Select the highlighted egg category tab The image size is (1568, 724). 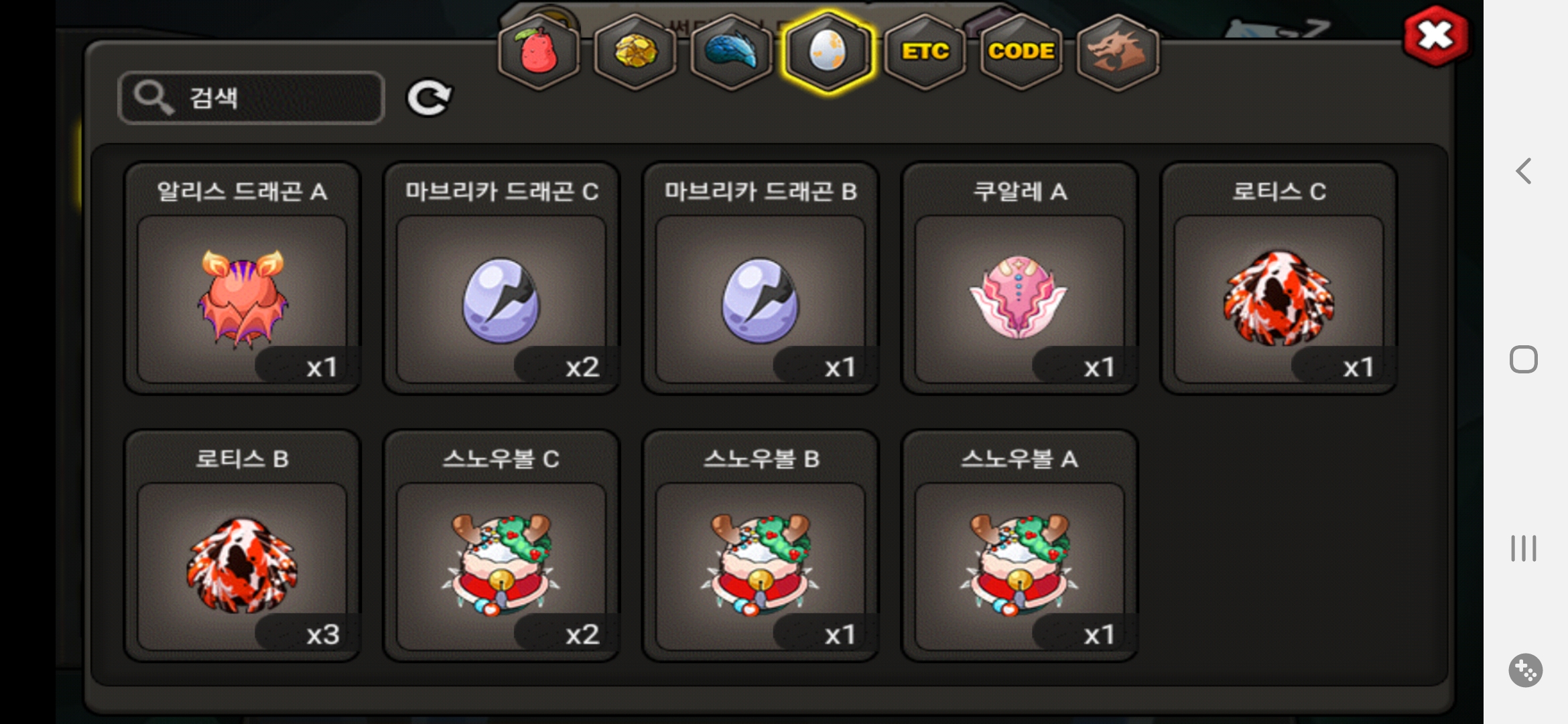[x=828, y=52]
